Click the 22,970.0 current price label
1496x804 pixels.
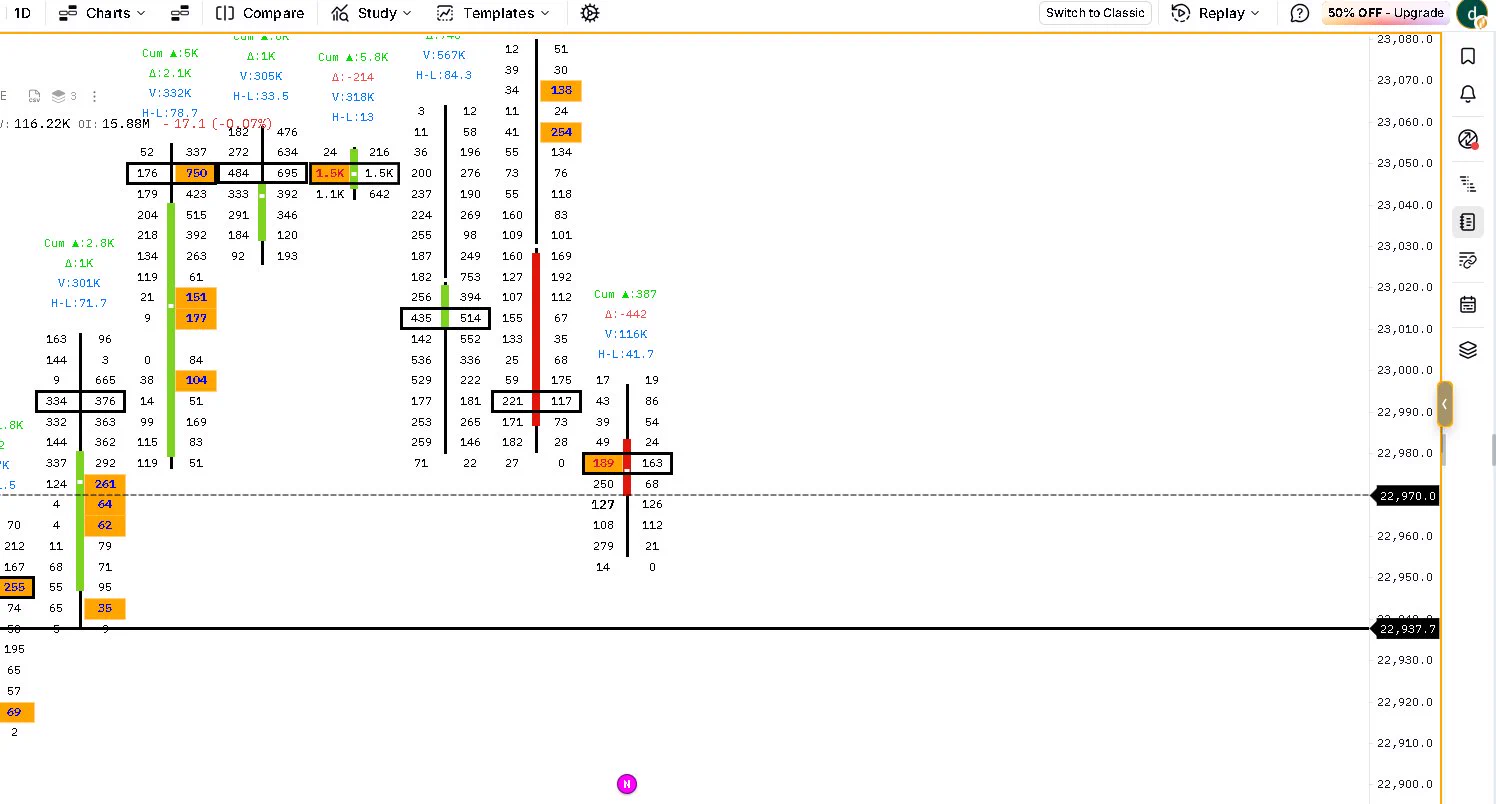point(1408,496)
